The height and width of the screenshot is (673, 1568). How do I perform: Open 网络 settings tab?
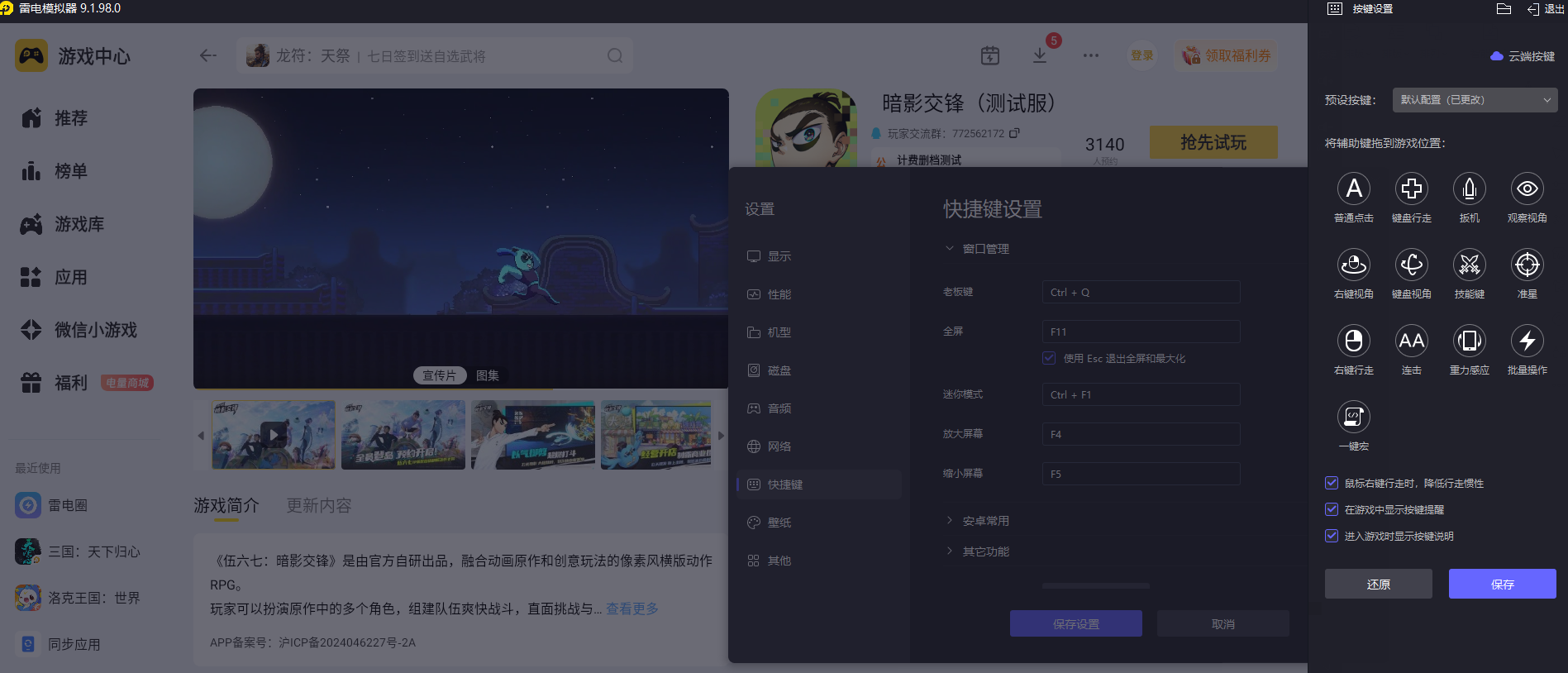pos(818,446)
